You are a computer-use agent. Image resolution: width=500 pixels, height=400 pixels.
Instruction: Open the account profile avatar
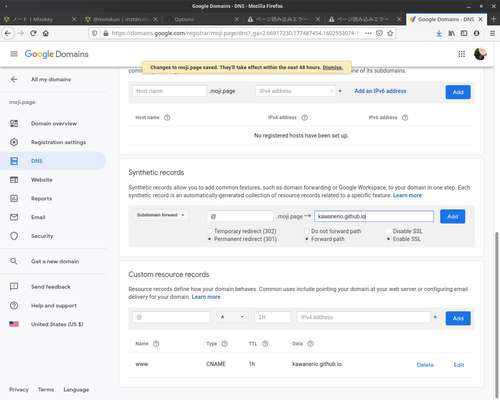(x=480, y=54)
